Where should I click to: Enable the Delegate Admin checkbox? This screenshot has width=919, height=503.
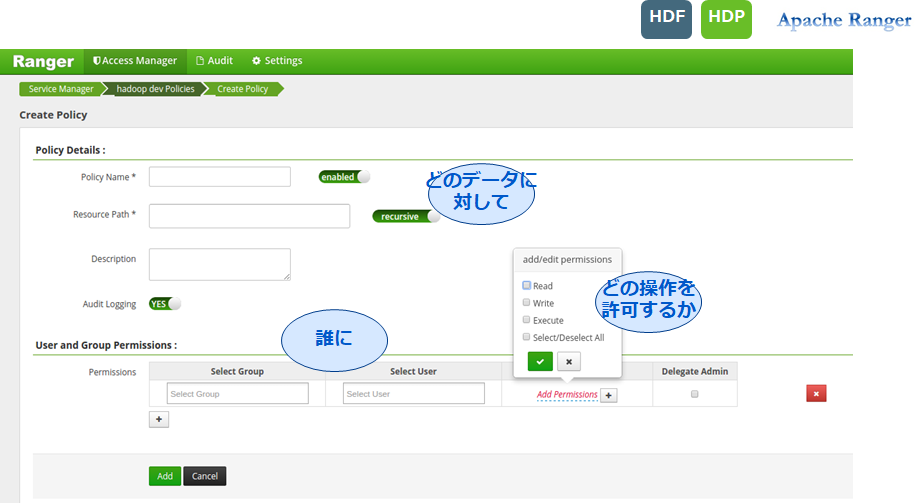tap(694, 394)
